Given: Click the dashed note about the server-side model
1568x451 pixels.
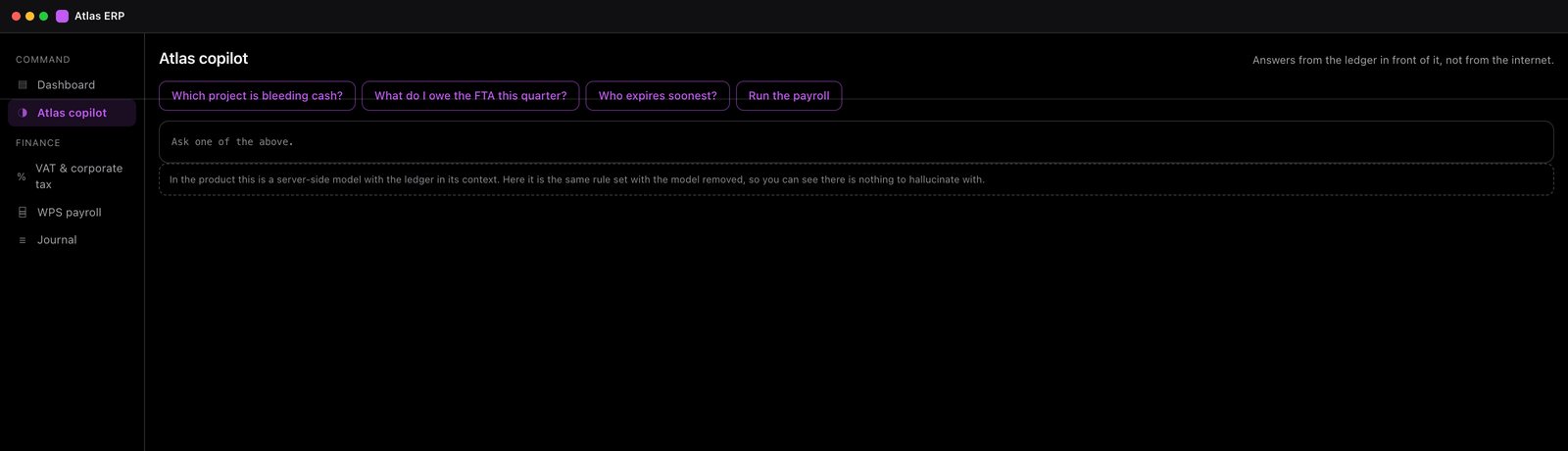Looking at the screenshot, I should point(856,179).
